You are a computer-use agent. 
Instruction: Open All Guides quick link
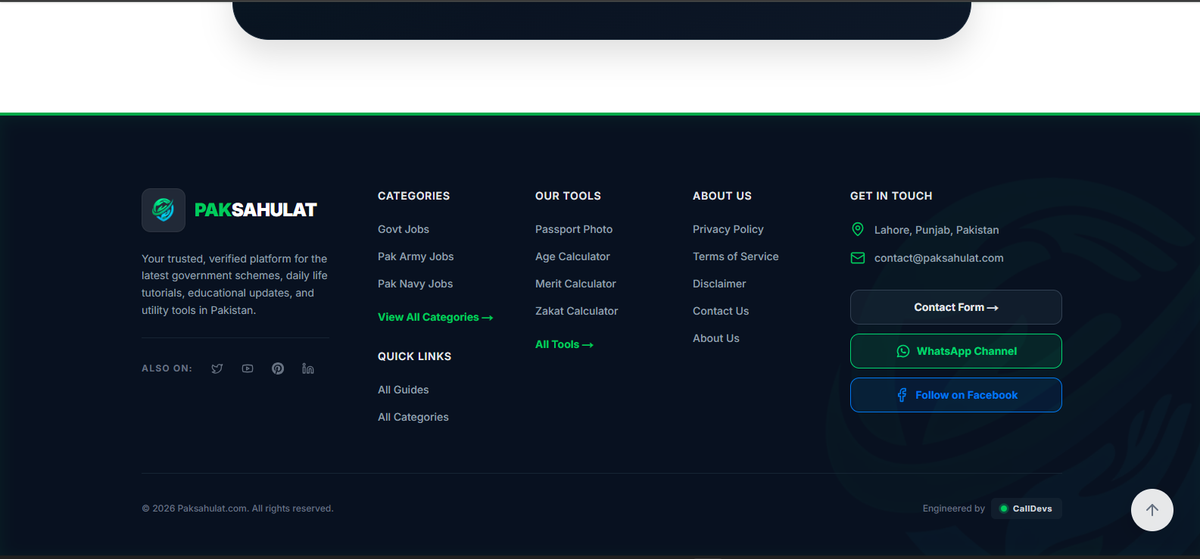click(x=403, y=390)
